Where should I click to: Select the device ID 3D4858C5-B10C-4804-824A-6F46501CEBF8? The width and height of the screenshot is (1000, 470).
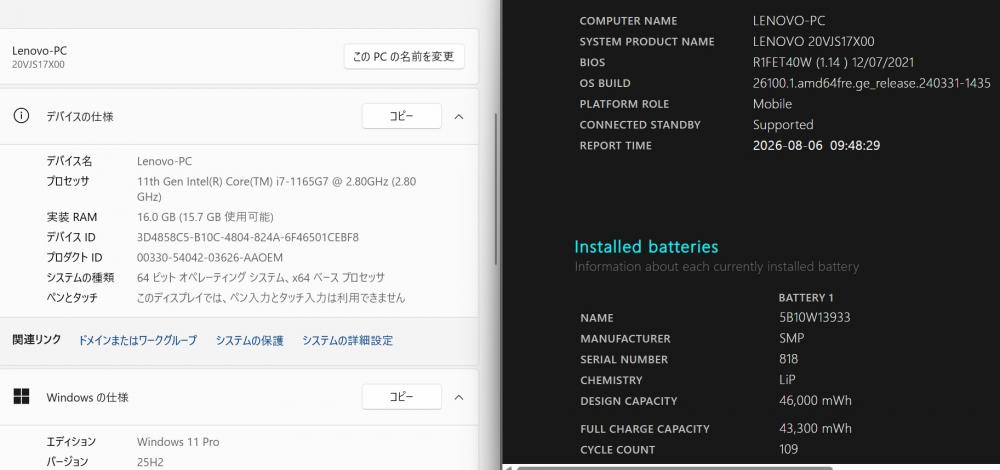click(x=248, y=237)
